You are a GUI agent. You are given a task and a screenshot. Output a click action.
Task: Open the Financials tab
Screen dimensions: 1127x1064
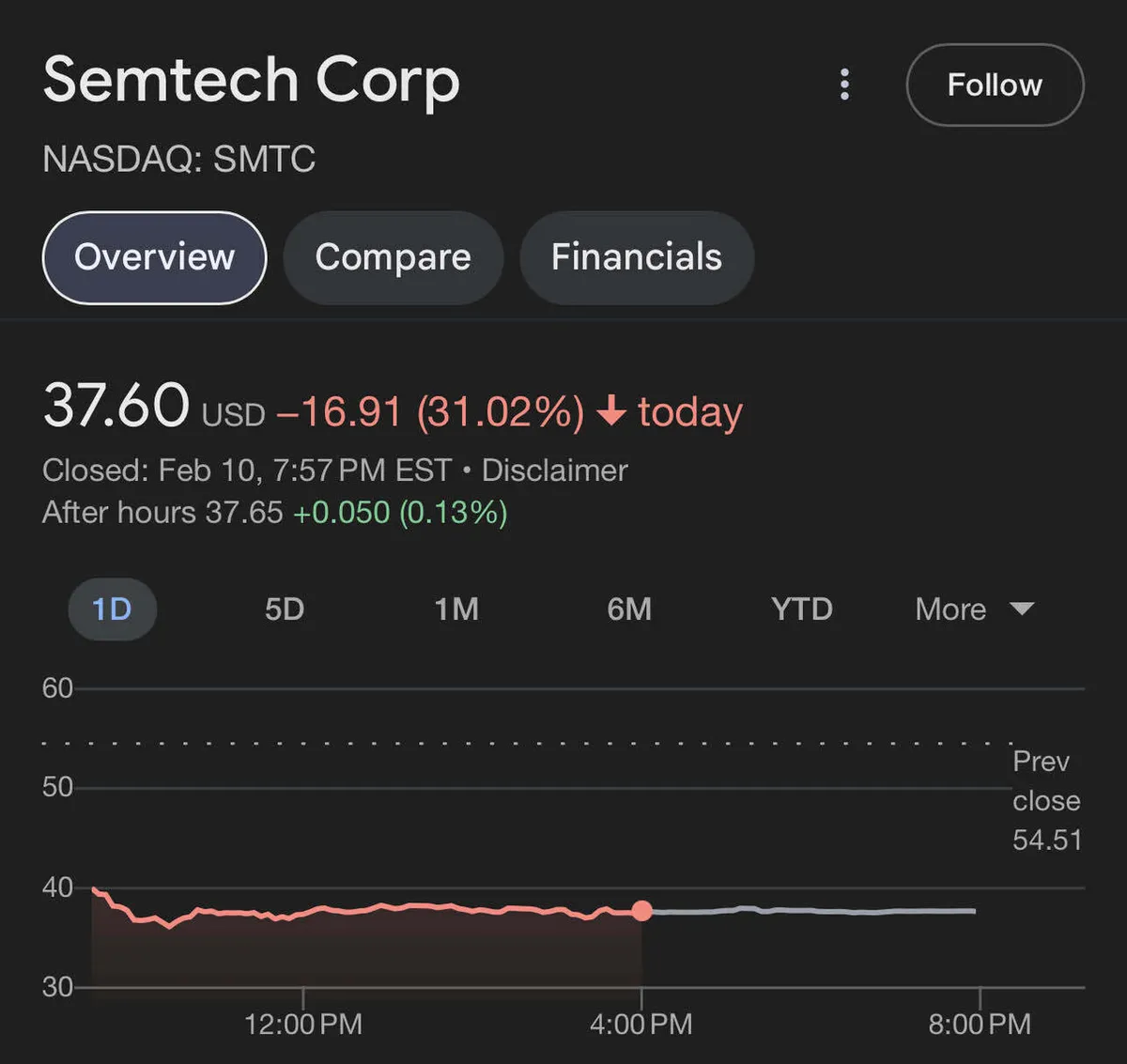[x=637, y=257]
